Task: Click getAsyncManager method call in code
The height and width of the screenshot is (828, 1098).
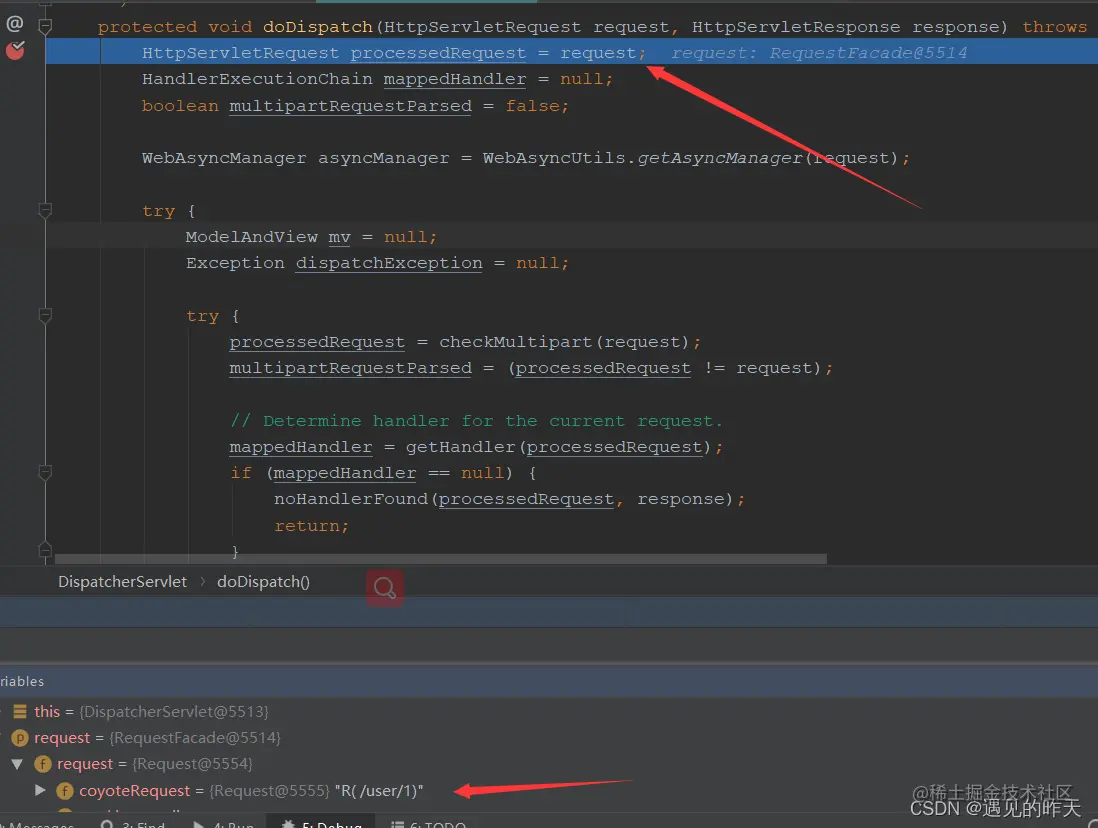Action: click(x=719, y=158)
